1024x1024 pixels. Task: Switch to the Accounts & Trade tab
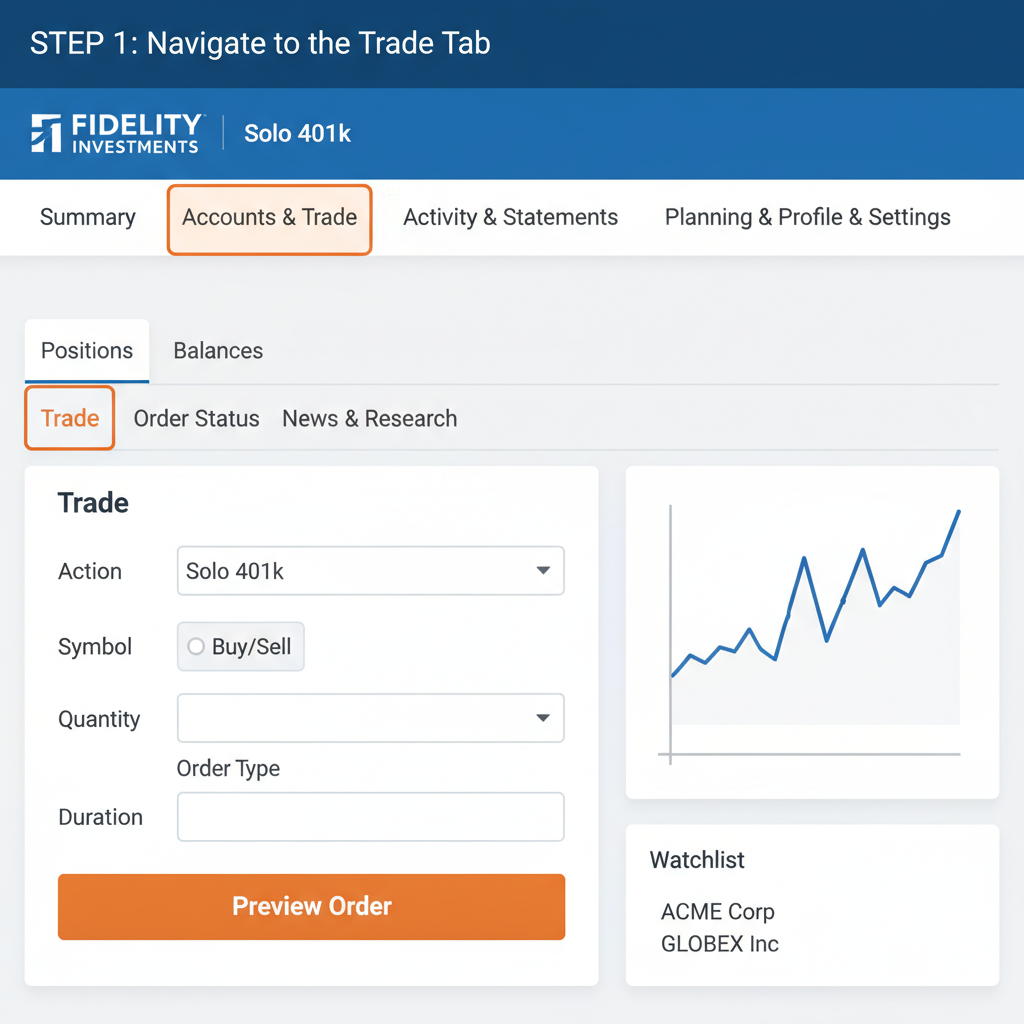(x=269, y=217)
